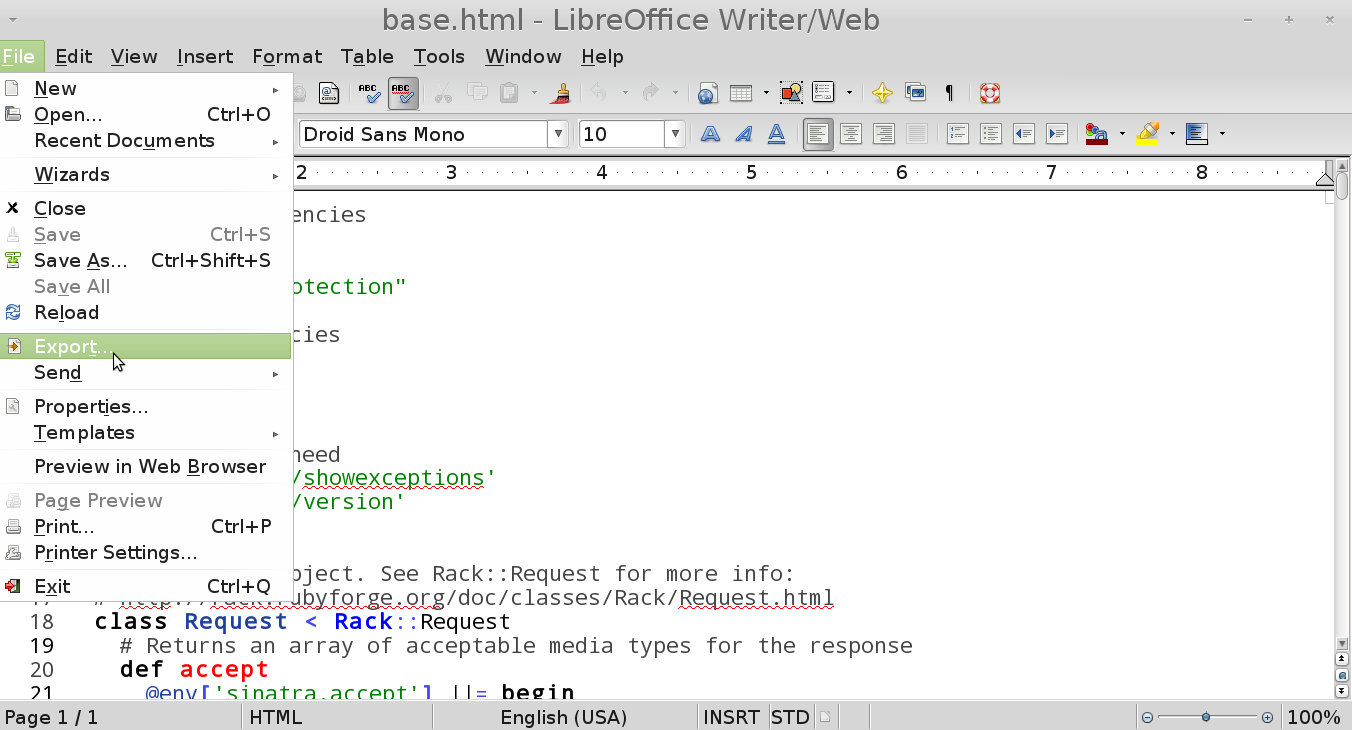The width and height of the screenshot is (1352, 730).
Task: Open the Navigator star icon
Action: 882,94
